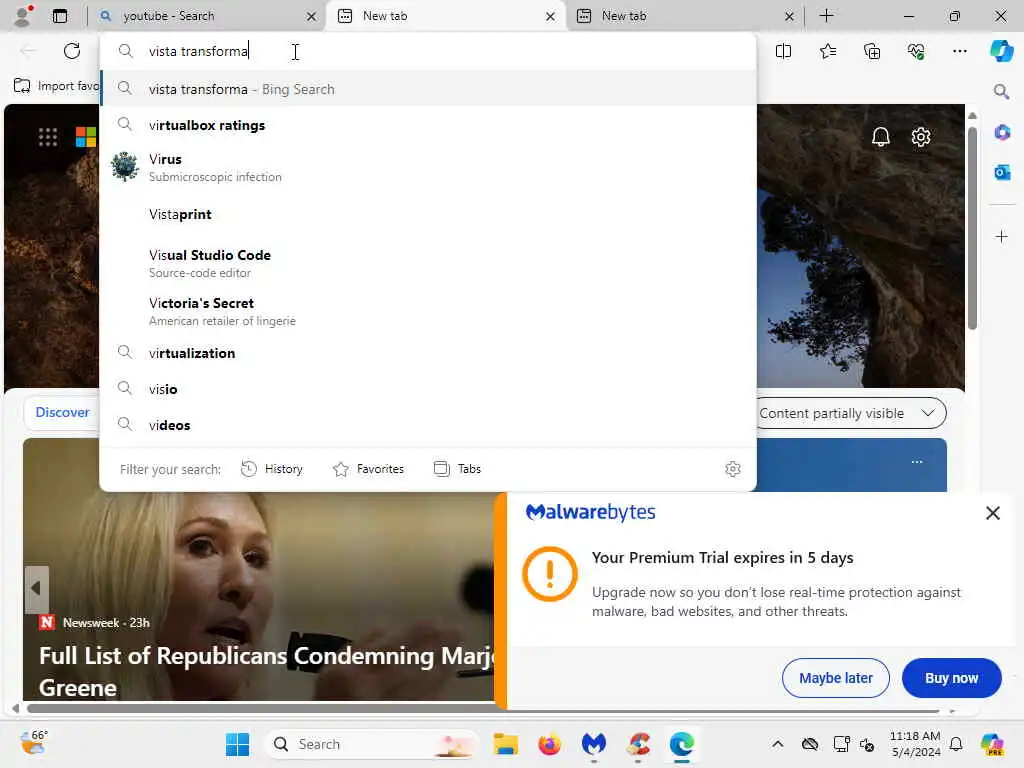The height and width of the screenshot is (768, 1024).
Task: Click Maybe later in Malwarebytes popup
Action: (835, 678)
